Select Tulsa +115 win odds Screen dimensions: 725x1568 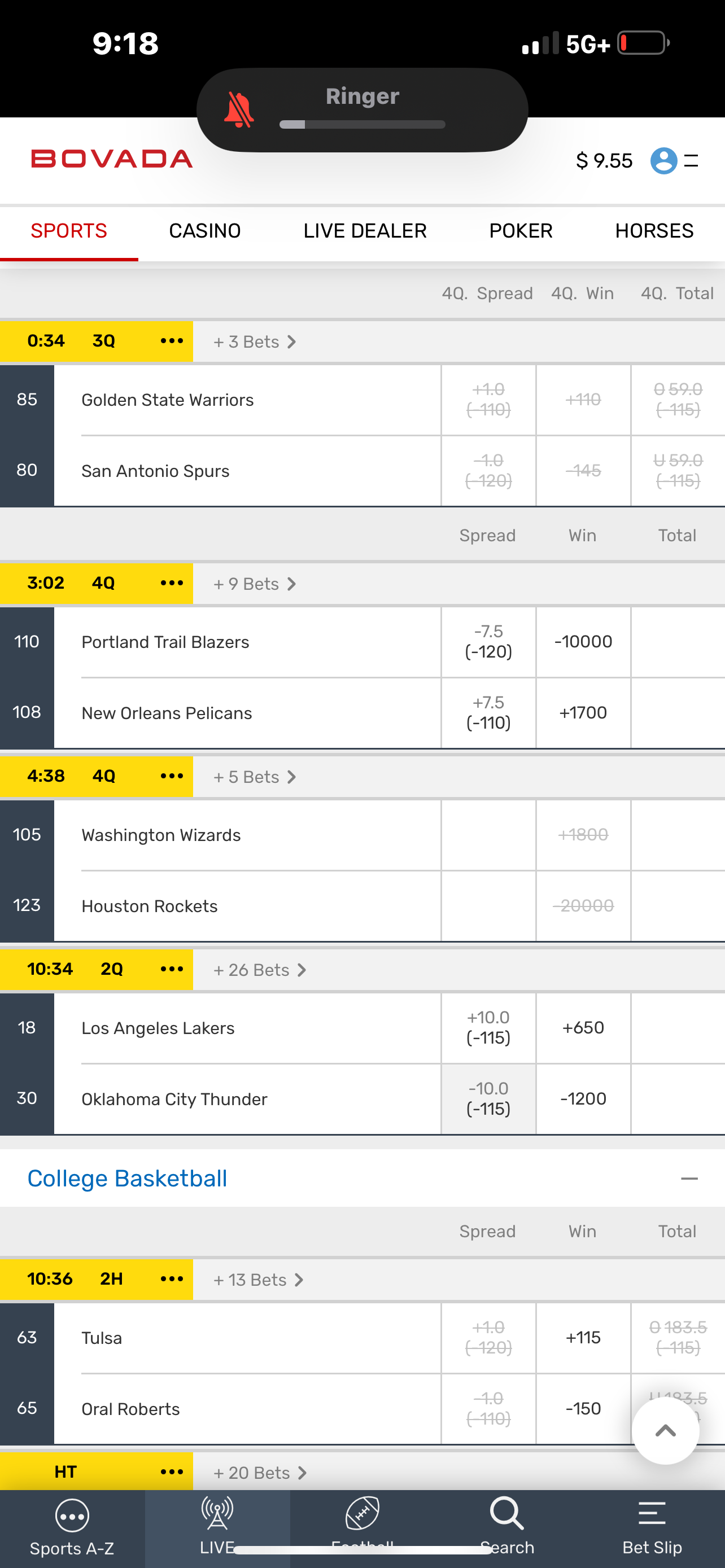tap(583, 1337)
